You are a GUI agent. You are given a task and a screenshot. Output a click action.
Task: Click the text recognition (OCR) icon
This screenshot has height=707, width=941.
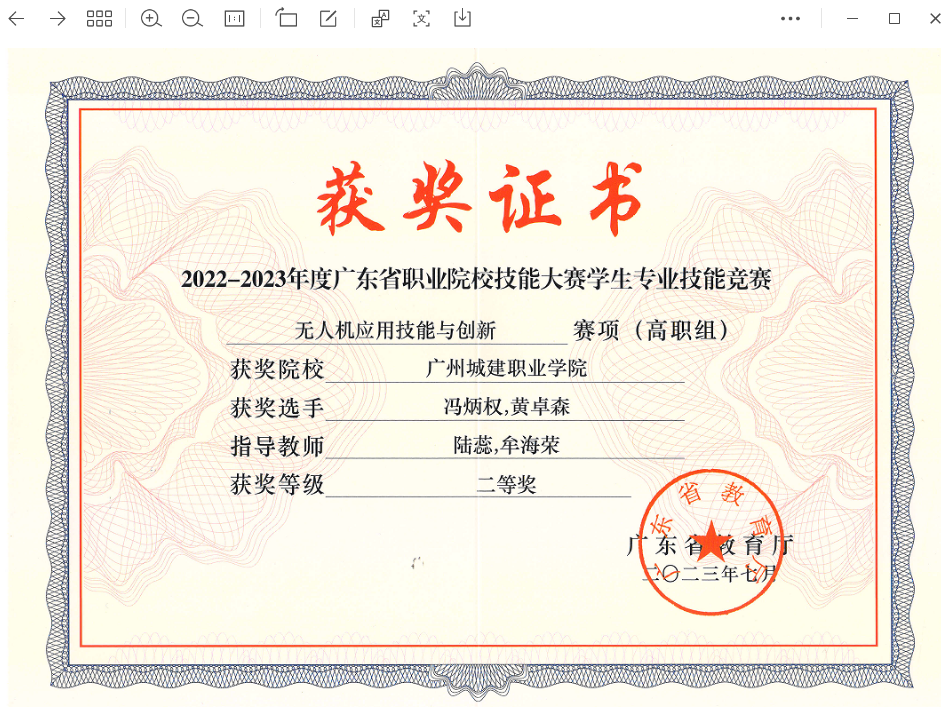(x=421, y=18)
